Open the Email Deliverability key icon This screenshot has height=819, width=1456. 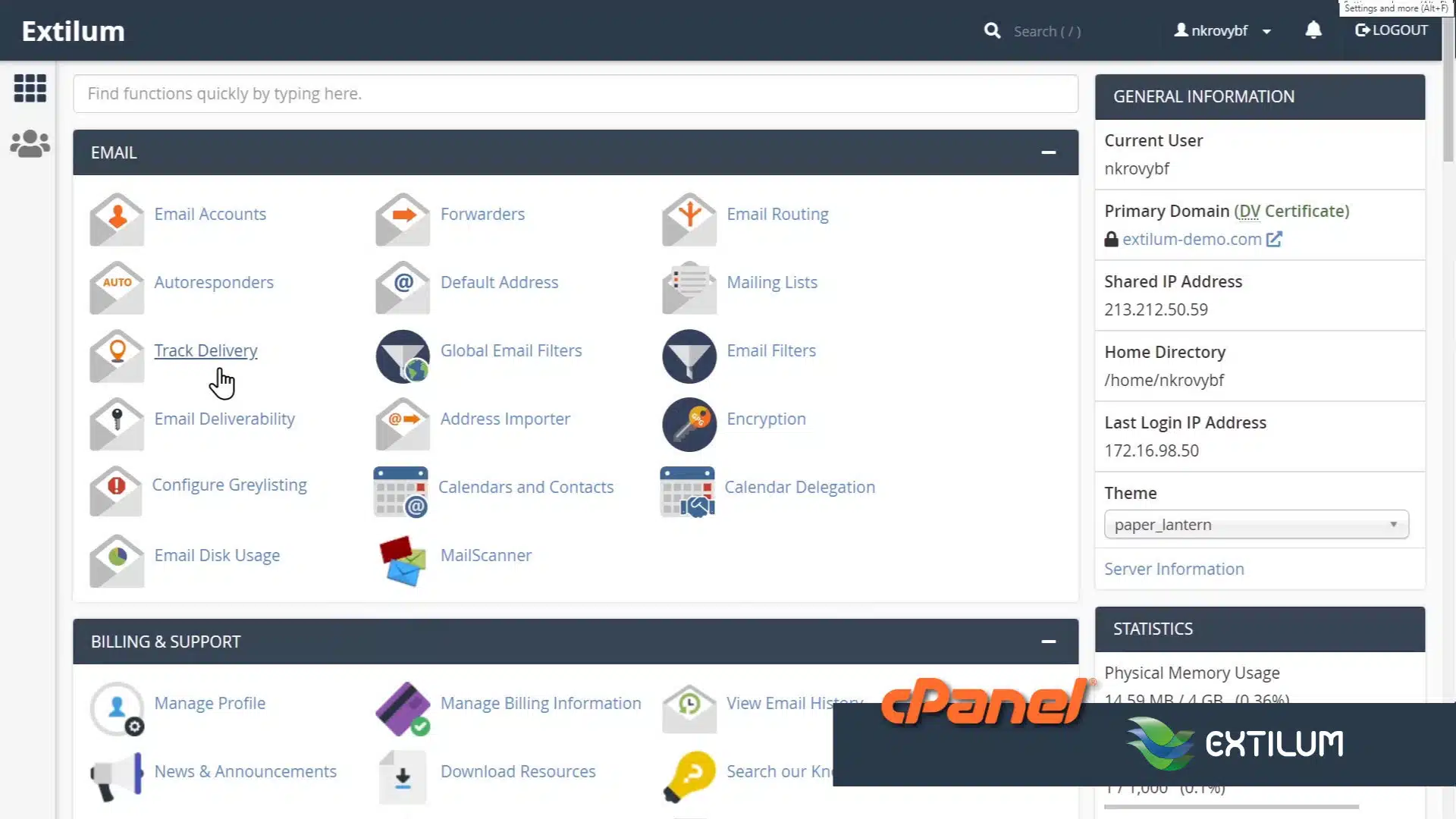point(117,424)
